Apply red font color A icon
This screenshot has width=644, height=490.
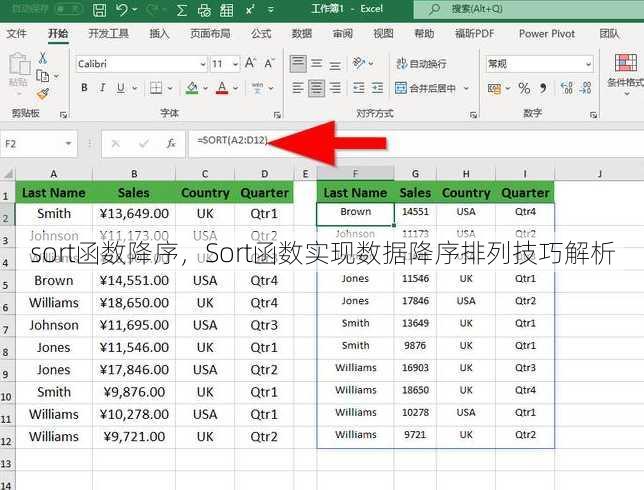tap(222, 87)
